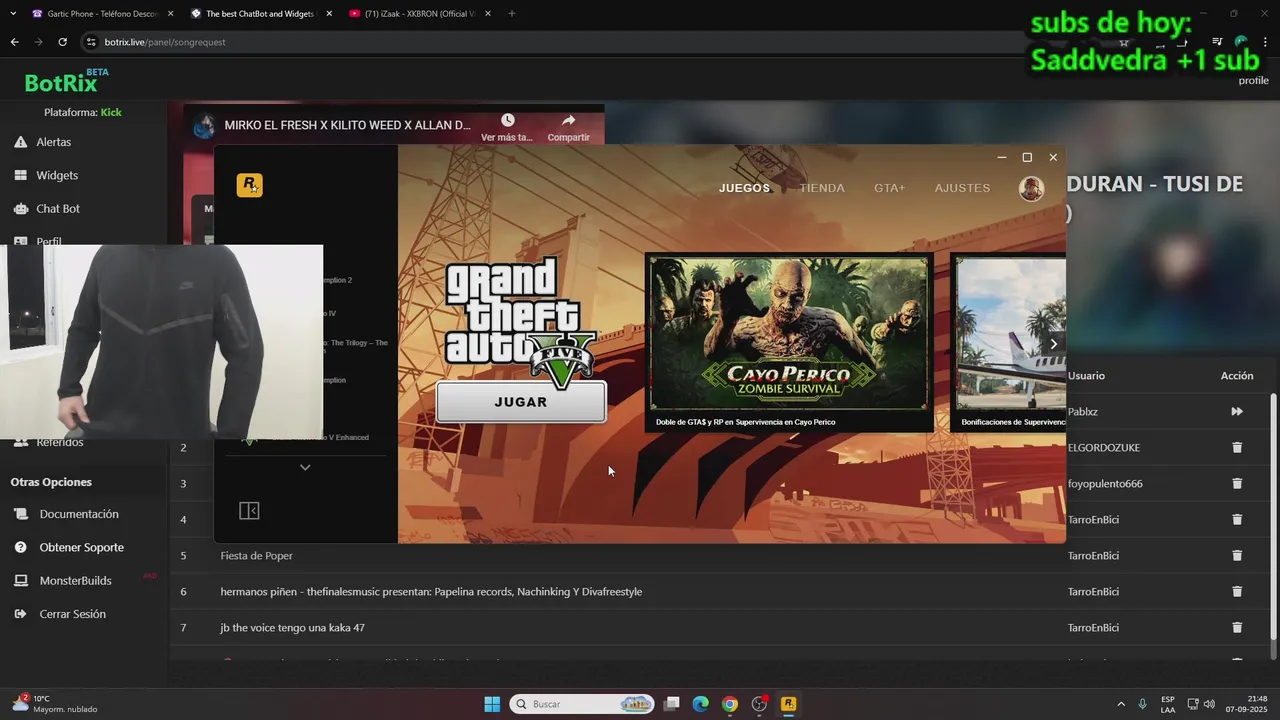Click the BotRix BETA logo

click(x=66, y=81)
